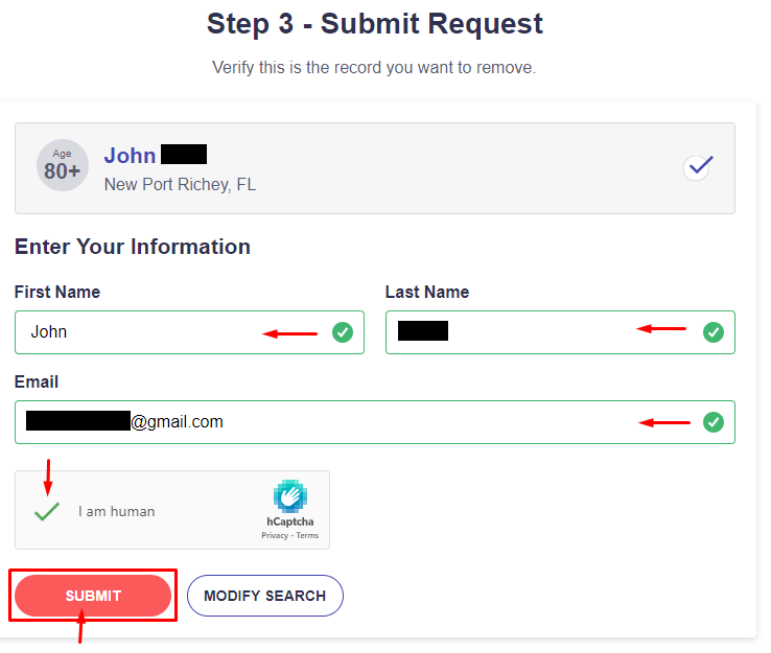Click the New Port Richey, FL location text

click(180, 185)
